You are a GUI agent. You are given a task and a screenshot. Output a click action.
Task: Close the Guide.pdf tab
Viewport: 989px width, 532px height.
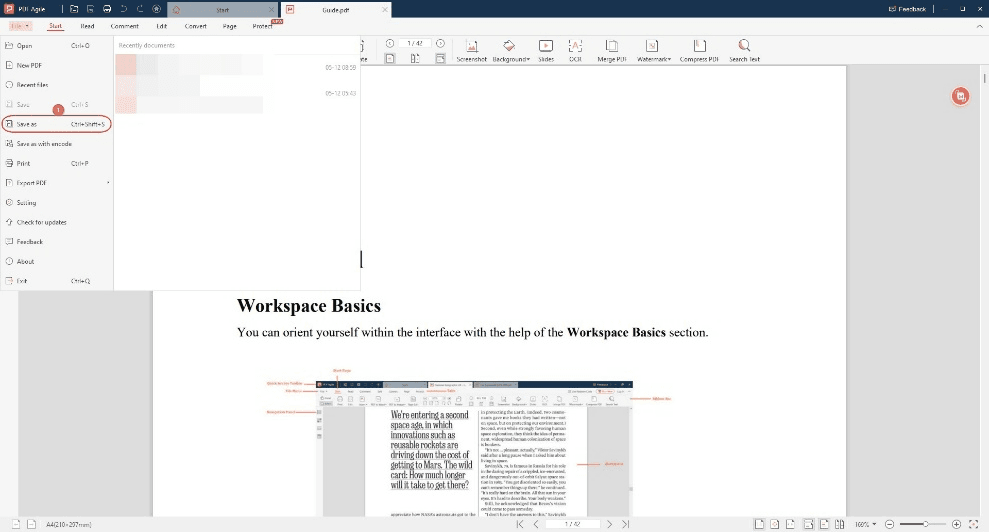(385, 10)
